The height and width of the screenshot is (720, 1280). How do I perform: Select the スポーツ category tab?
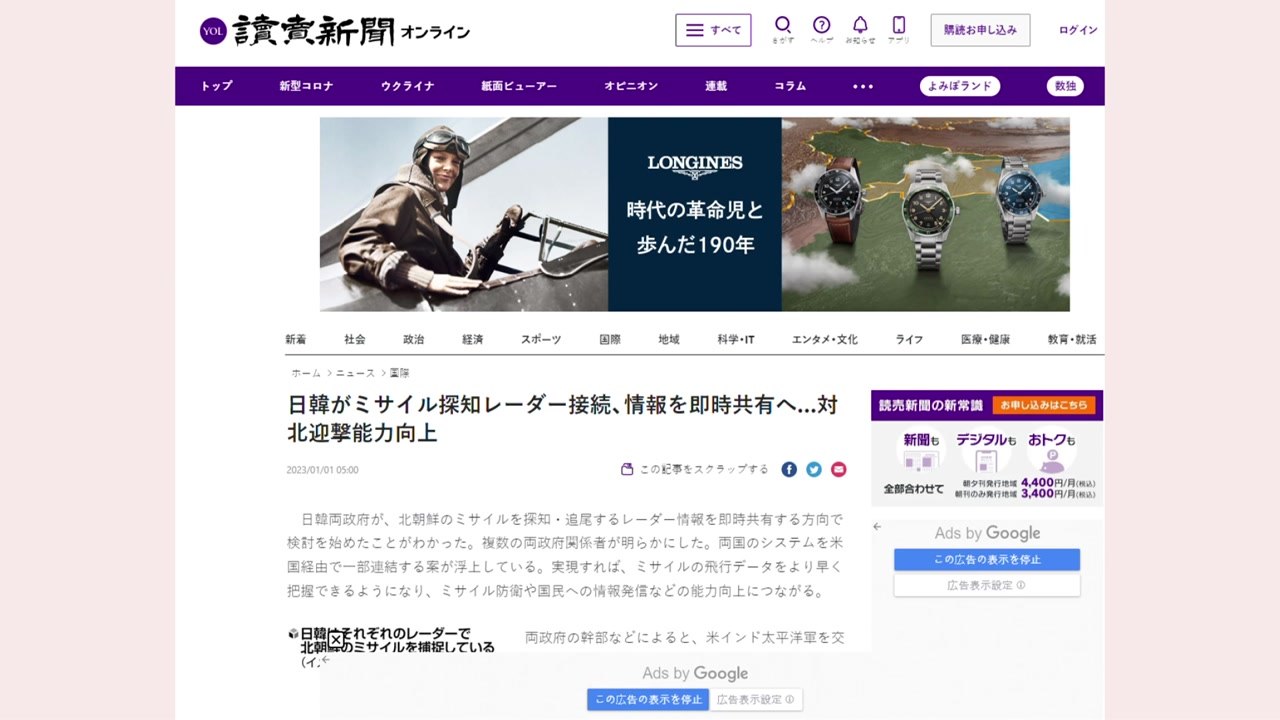pos(541,340)
